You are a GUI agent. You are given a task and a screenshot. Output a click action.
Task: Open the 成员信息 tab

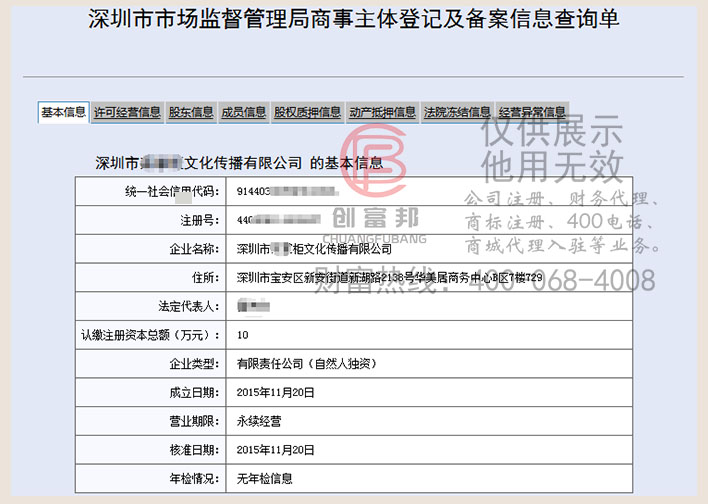[243, 112]
